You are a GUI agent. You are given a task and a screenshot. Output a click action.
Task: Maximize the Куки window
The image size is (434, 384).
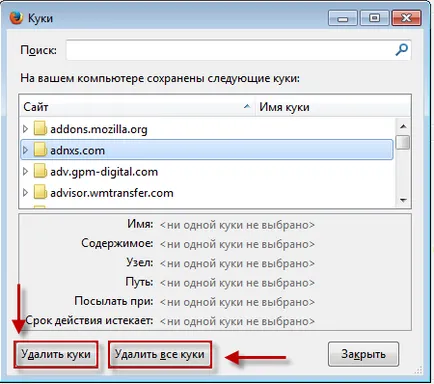374,18
